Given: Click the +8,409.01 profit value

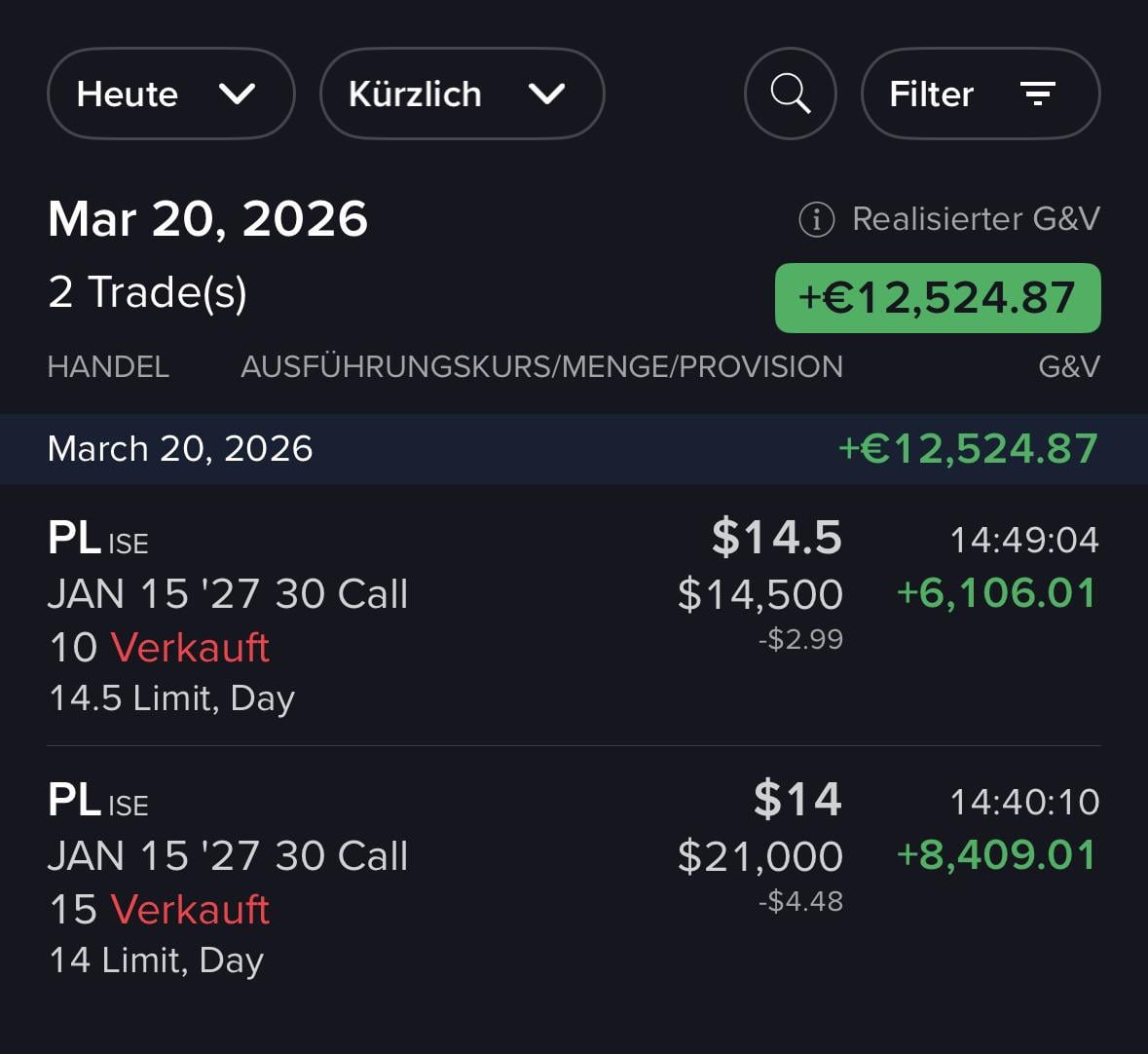Looking at the screenshot, I should tap(996, 855).
